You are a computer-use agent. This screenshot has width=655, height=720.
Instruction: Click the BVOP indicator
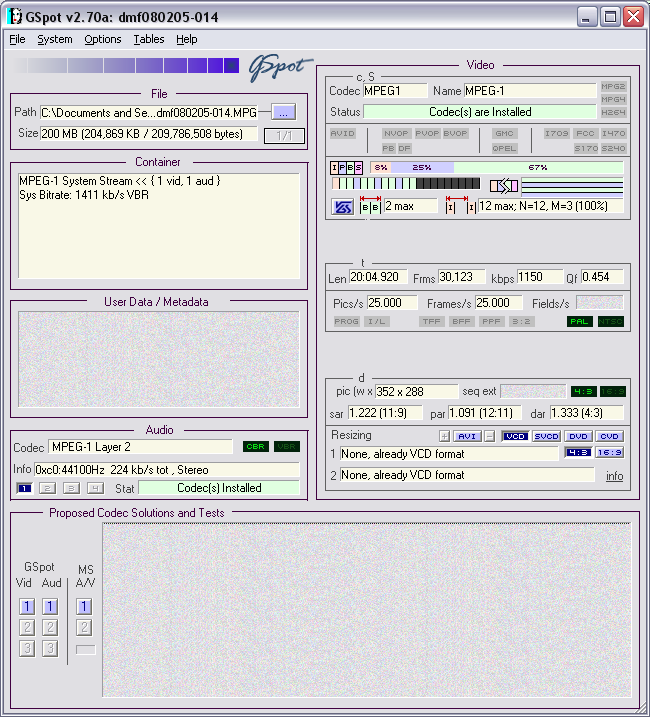(x=455, y=134)
